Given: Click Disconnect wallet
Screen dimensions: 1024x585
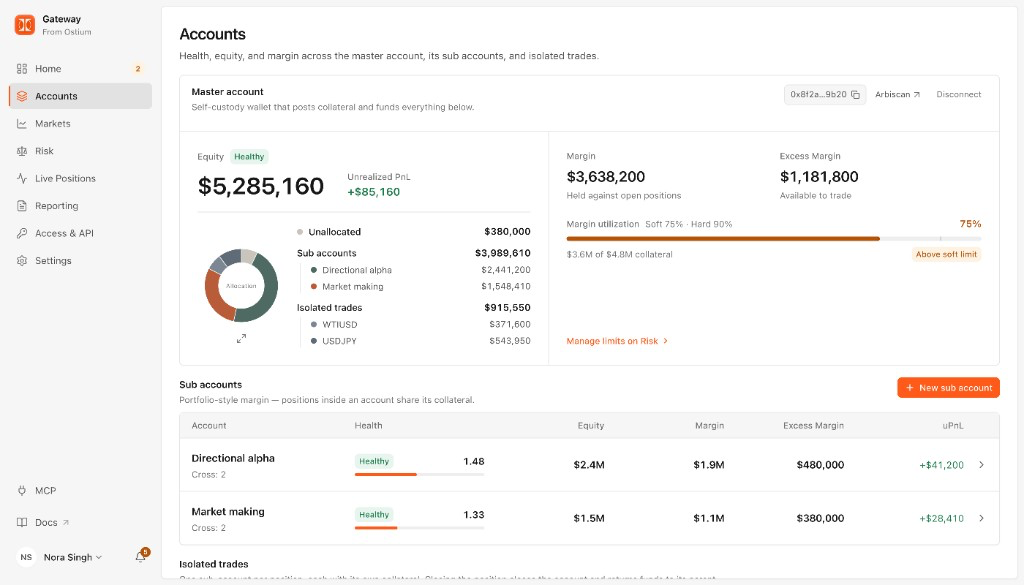Looking at the screenshot, I should [958, 95].
